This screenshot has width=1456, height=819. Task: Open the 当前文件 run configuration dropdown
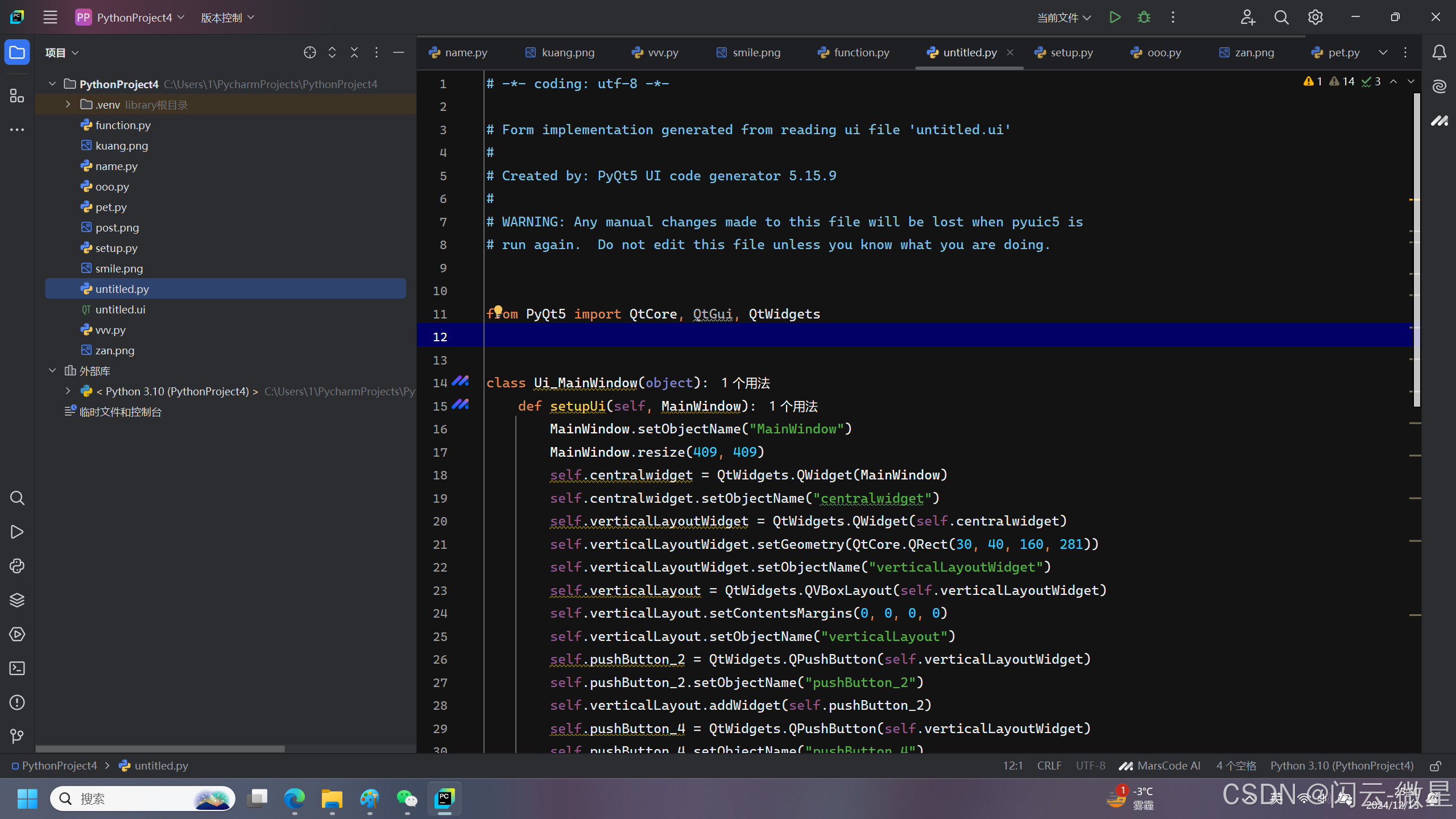(1064, 18)
